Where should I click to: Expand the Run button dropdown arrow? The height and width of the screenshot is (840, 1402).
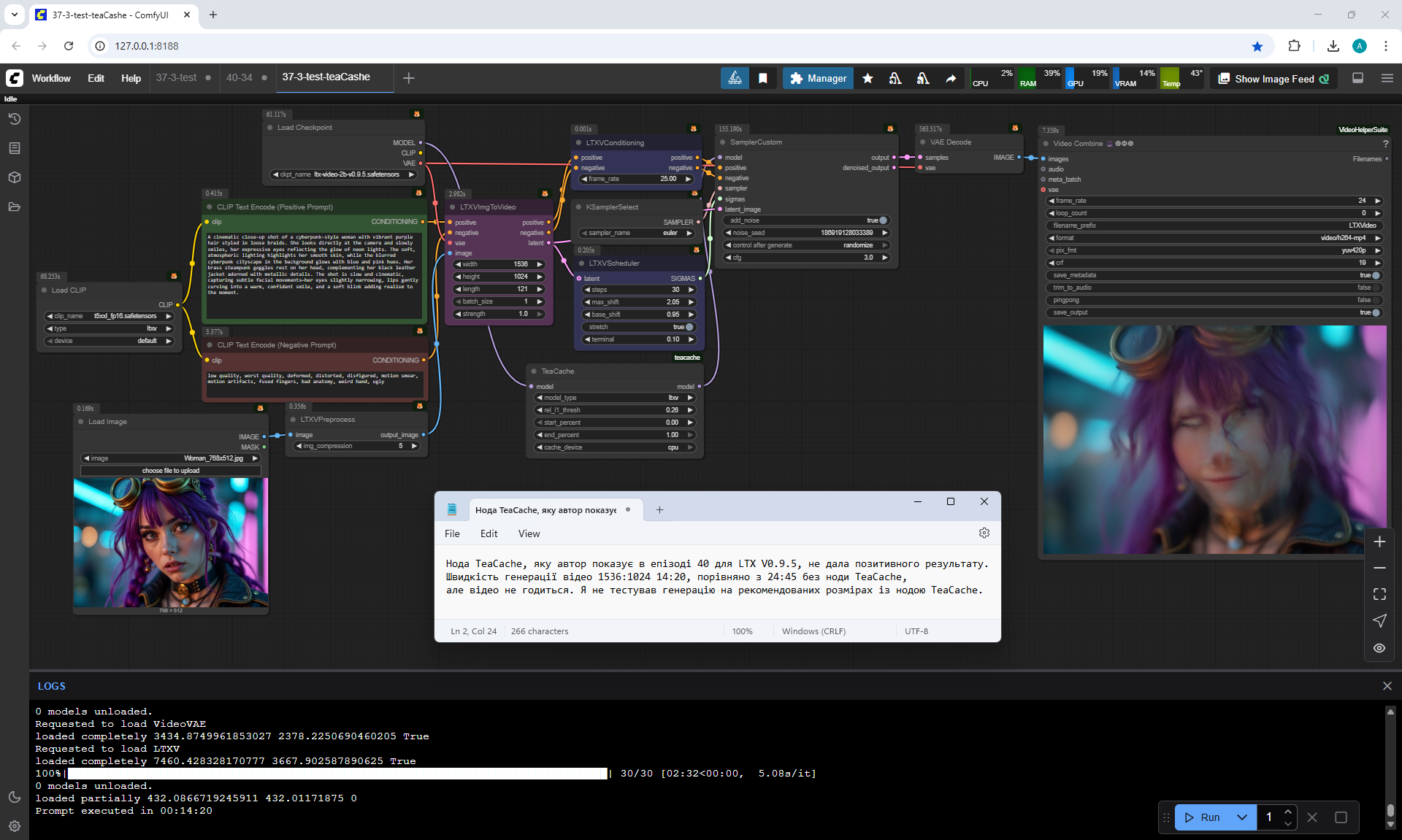pos(1241,817)
